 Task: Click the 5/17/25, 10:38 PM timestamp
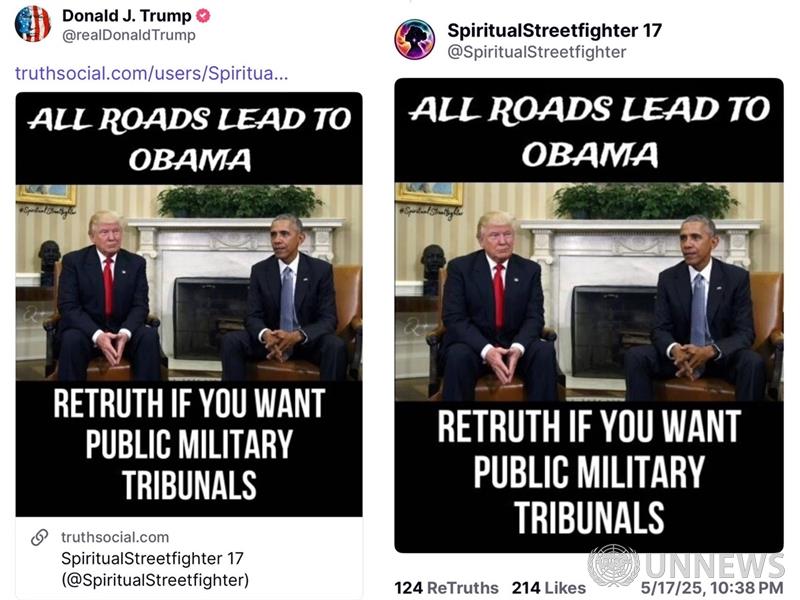tap(712, 588)
